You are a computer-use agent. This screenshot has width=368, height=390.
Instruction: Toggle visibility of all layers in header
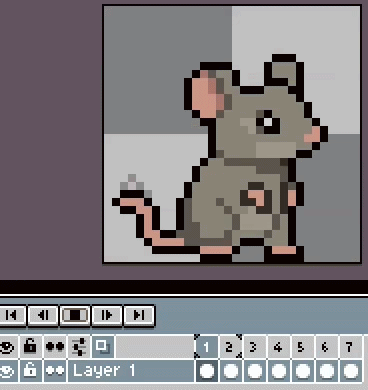click(x=7, y=347)
